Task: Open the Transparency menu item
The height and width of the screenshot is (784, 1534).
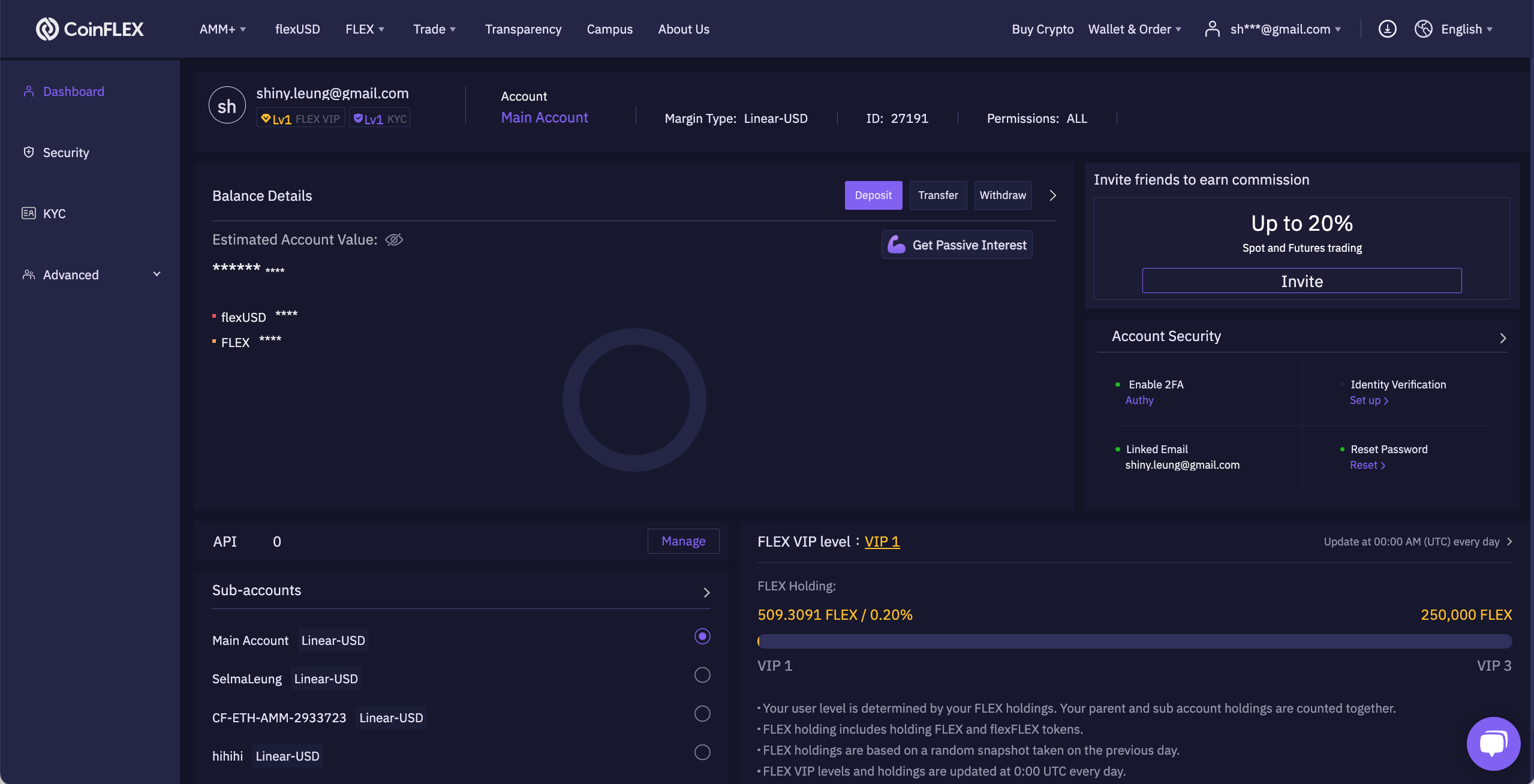Action: [523, 29]
